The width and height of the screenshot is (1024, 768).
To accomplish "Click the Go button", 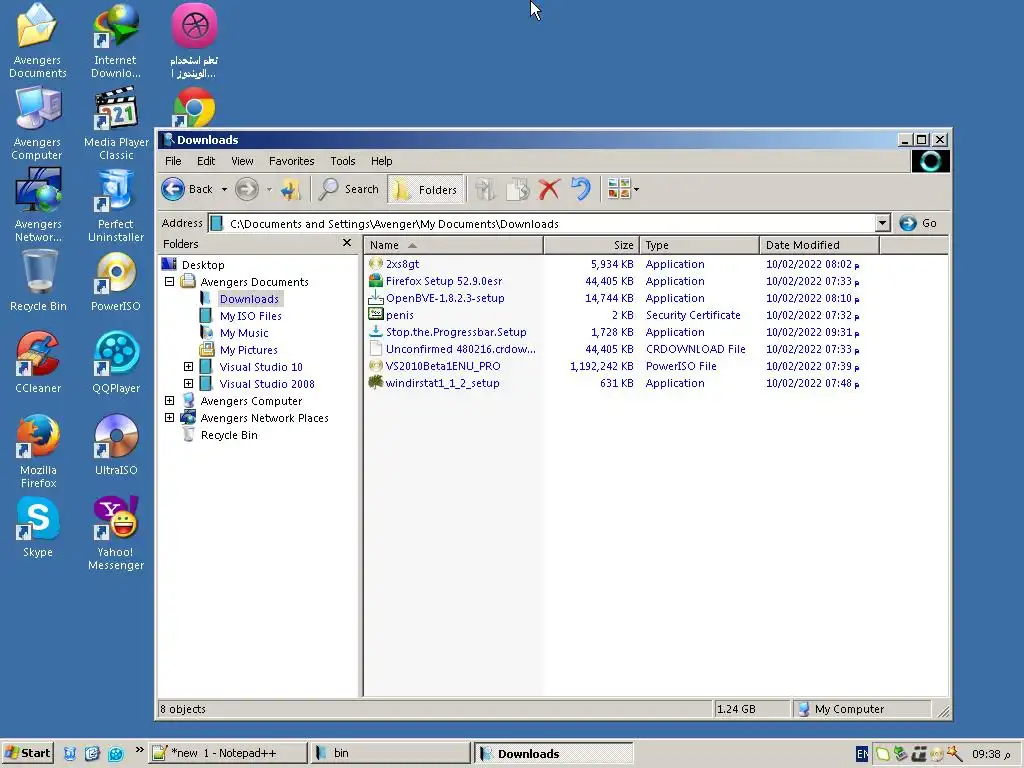I will [918, 223].
